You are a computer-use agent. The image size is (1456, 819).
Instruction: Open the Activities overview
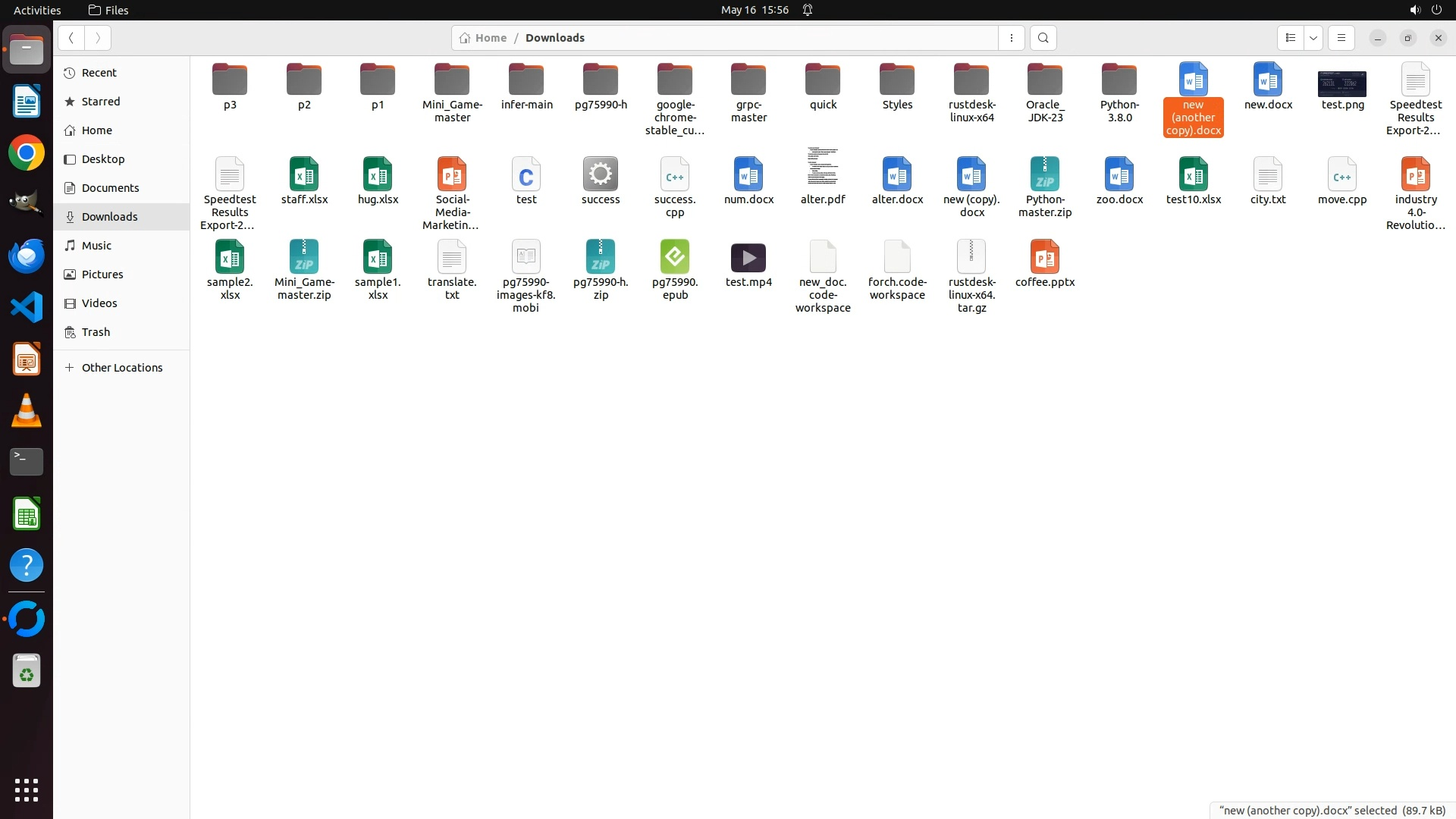(37, 10)
